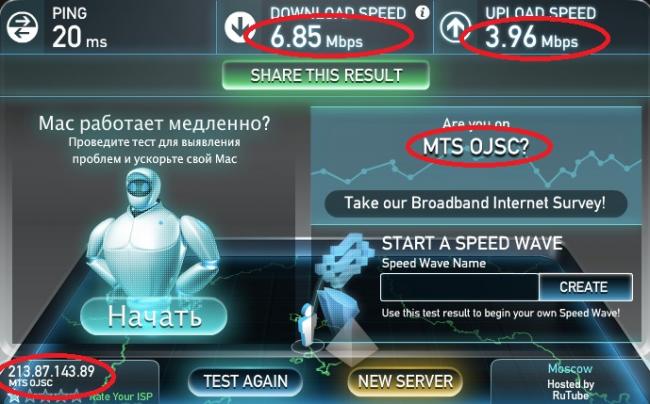This screenshot has height=404, width=650.
Task: Click the ping arrows icon
Action: tap(22, 28)
